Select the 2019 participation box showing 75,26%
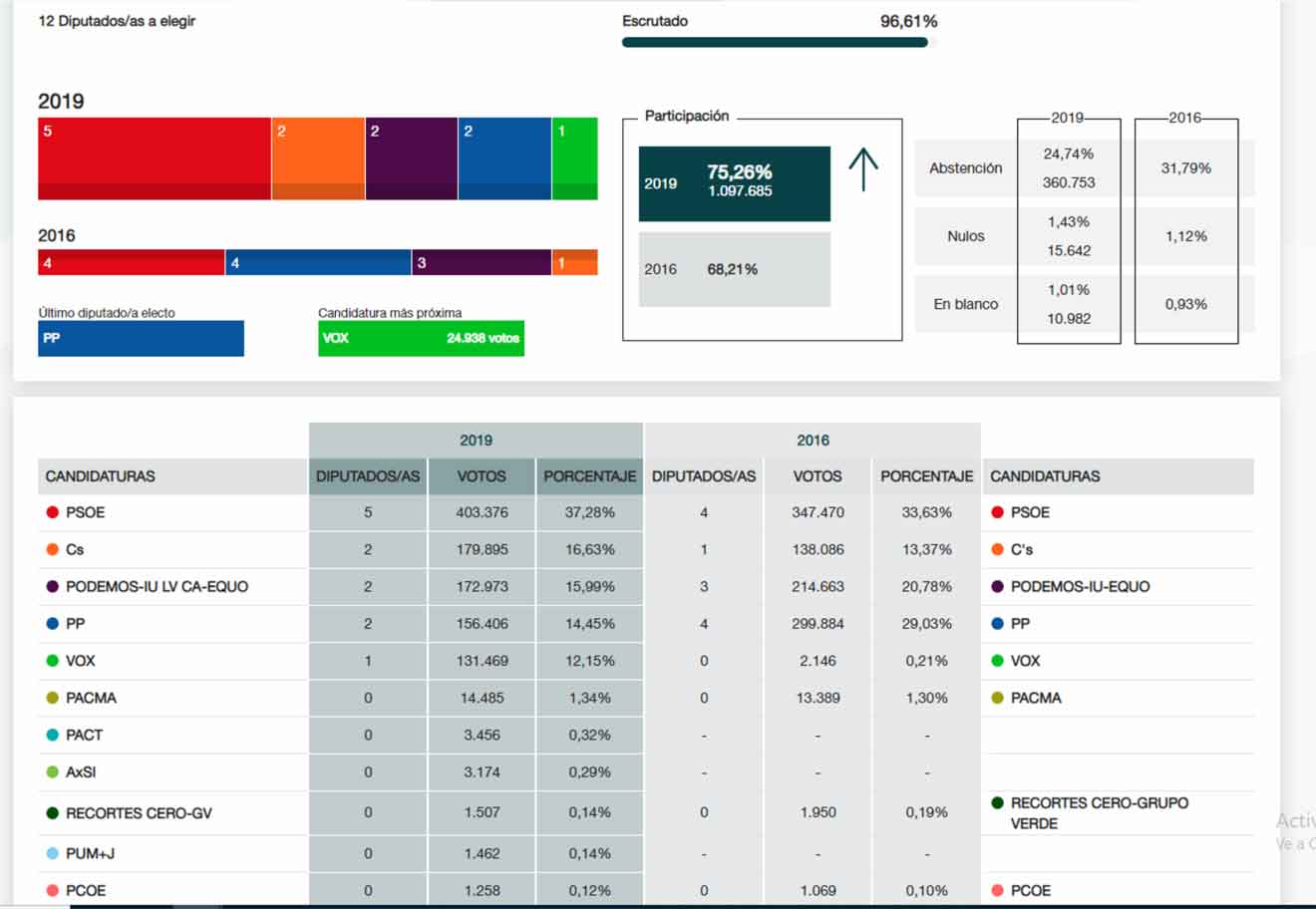The image size is (1316, 909). [734, 183]
